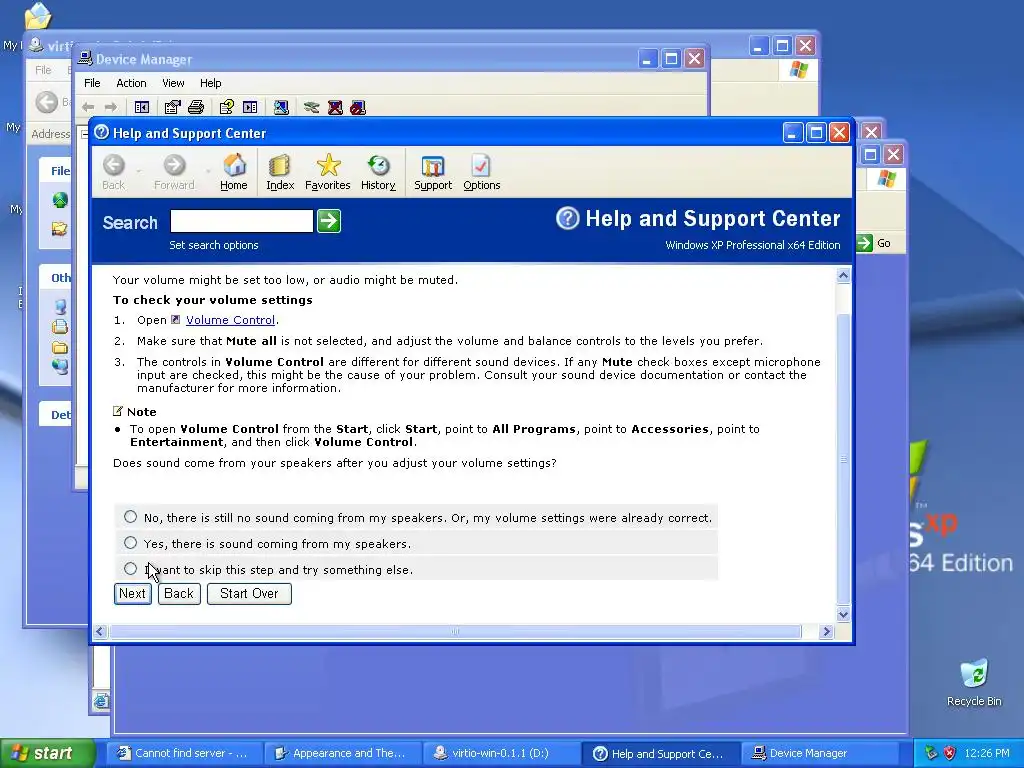Click the horizontal scrollbar left arrow

coord(100,632)
